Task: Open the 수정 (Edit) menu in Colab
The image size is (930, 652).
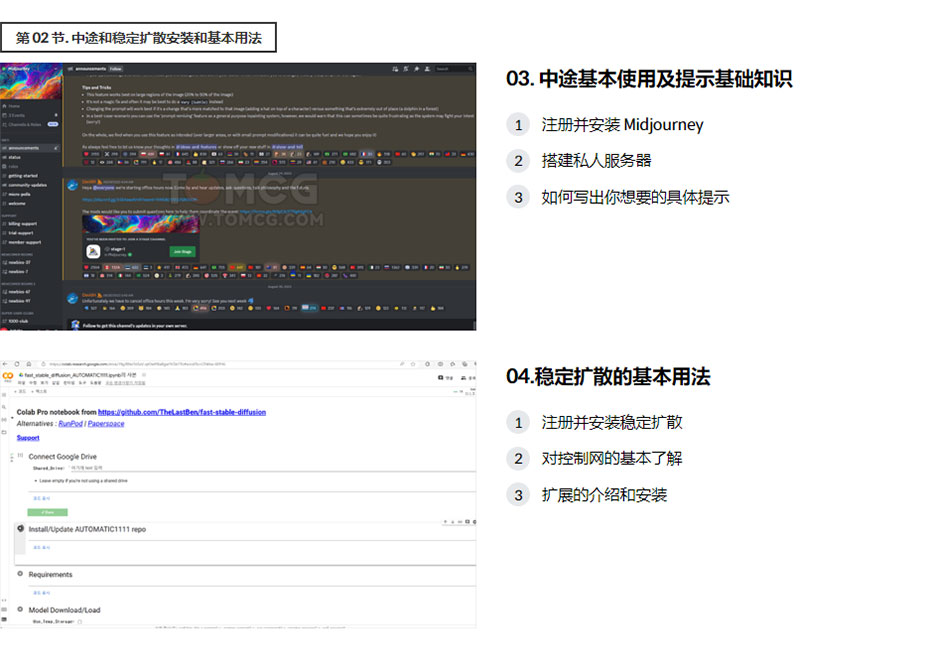Action: click(33, 383)
